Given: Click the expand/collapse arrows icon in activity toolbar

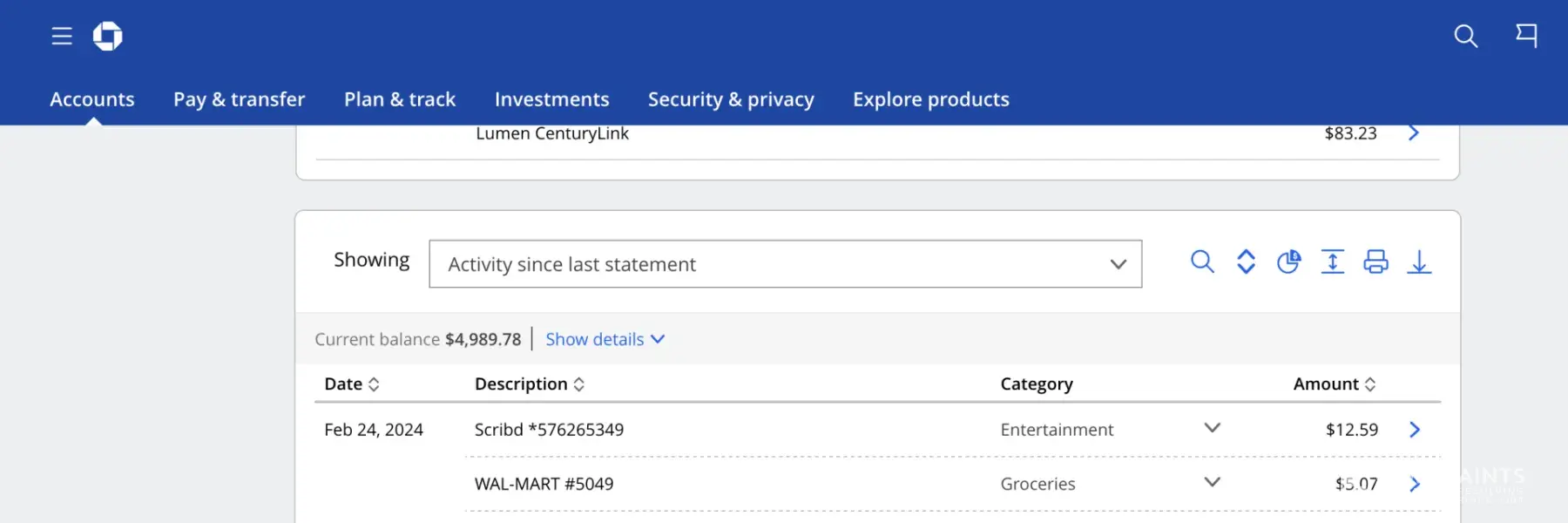Looking at the screenshot, I should pyautogui.click(x=1246, y=261).
